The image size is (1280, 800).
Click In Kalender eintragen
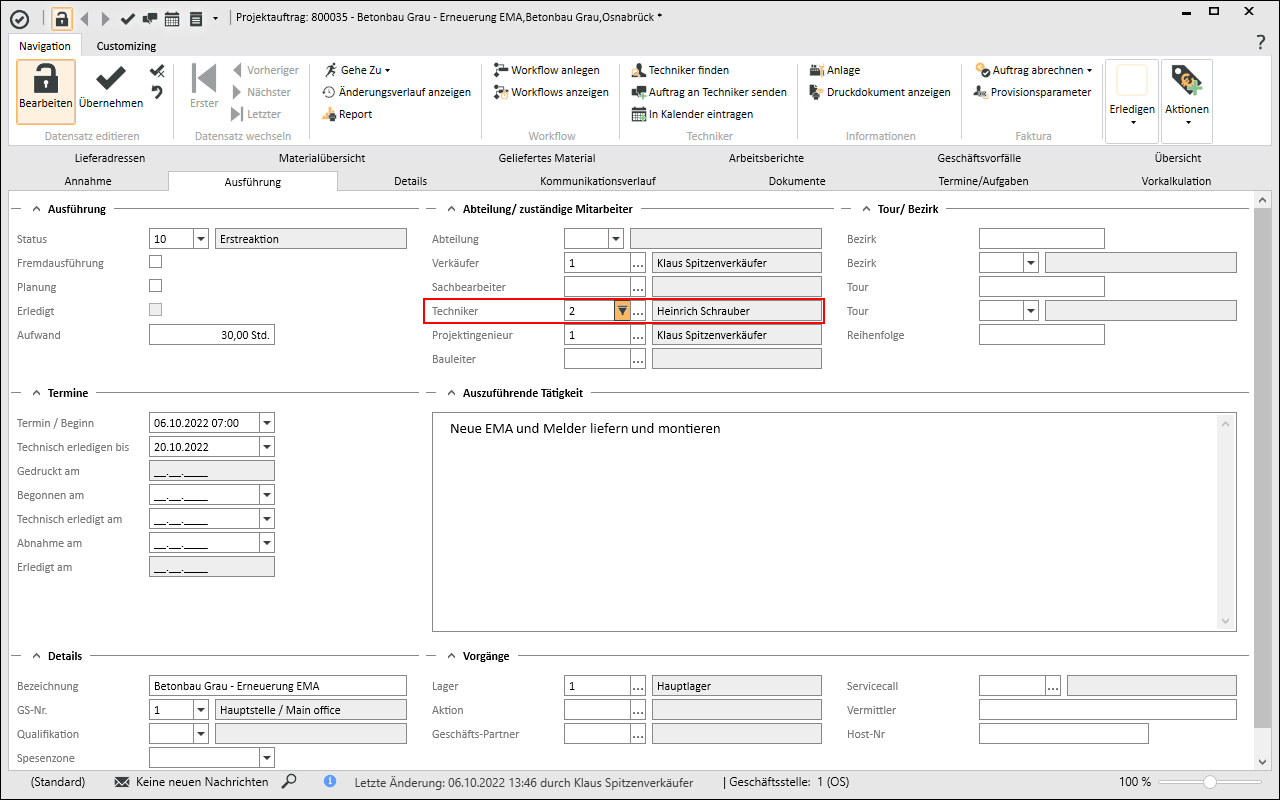692,114
